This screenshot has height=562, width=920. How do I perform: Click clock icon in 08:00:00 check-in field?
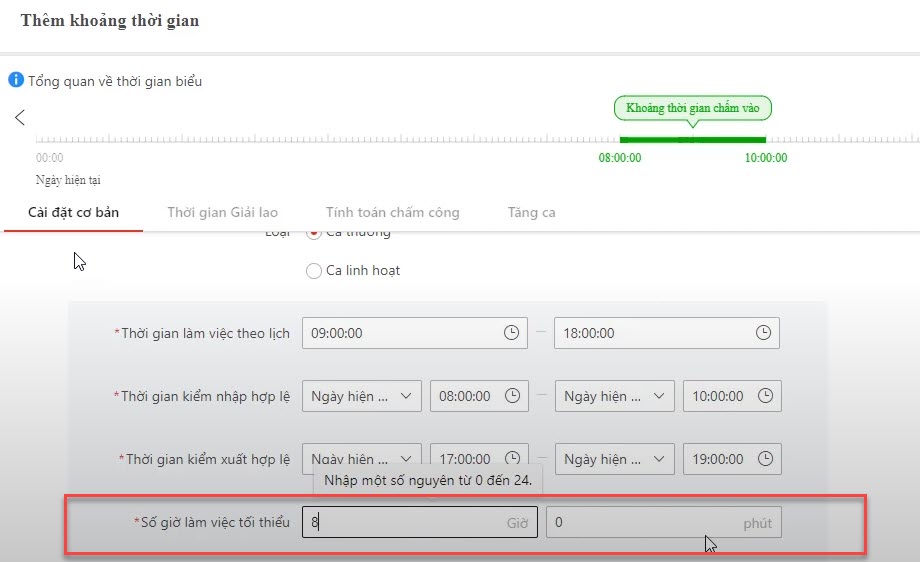tap(511, 396)
